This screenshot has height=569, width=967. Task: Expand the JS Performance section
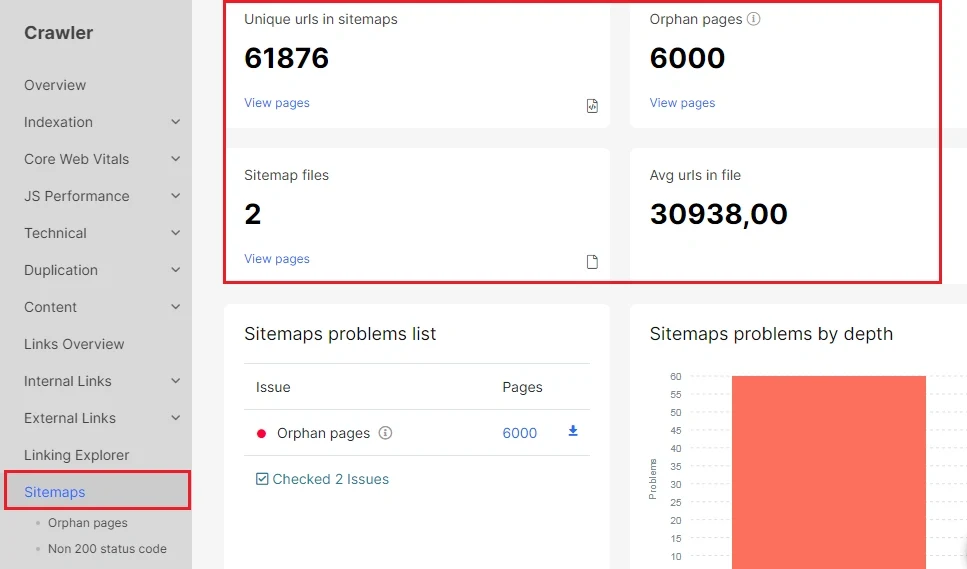coord(176,196)
